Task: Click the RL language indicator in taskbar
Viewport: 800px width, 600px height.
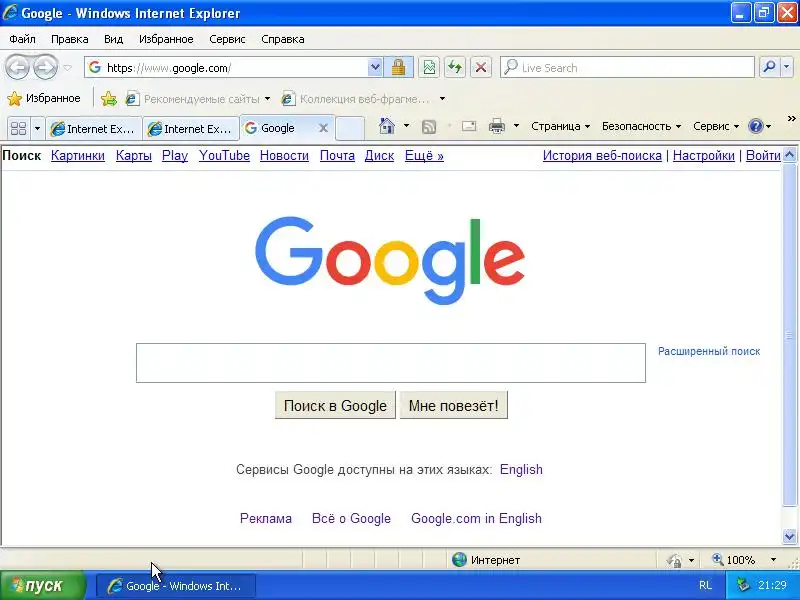Action: pos(705,585)
